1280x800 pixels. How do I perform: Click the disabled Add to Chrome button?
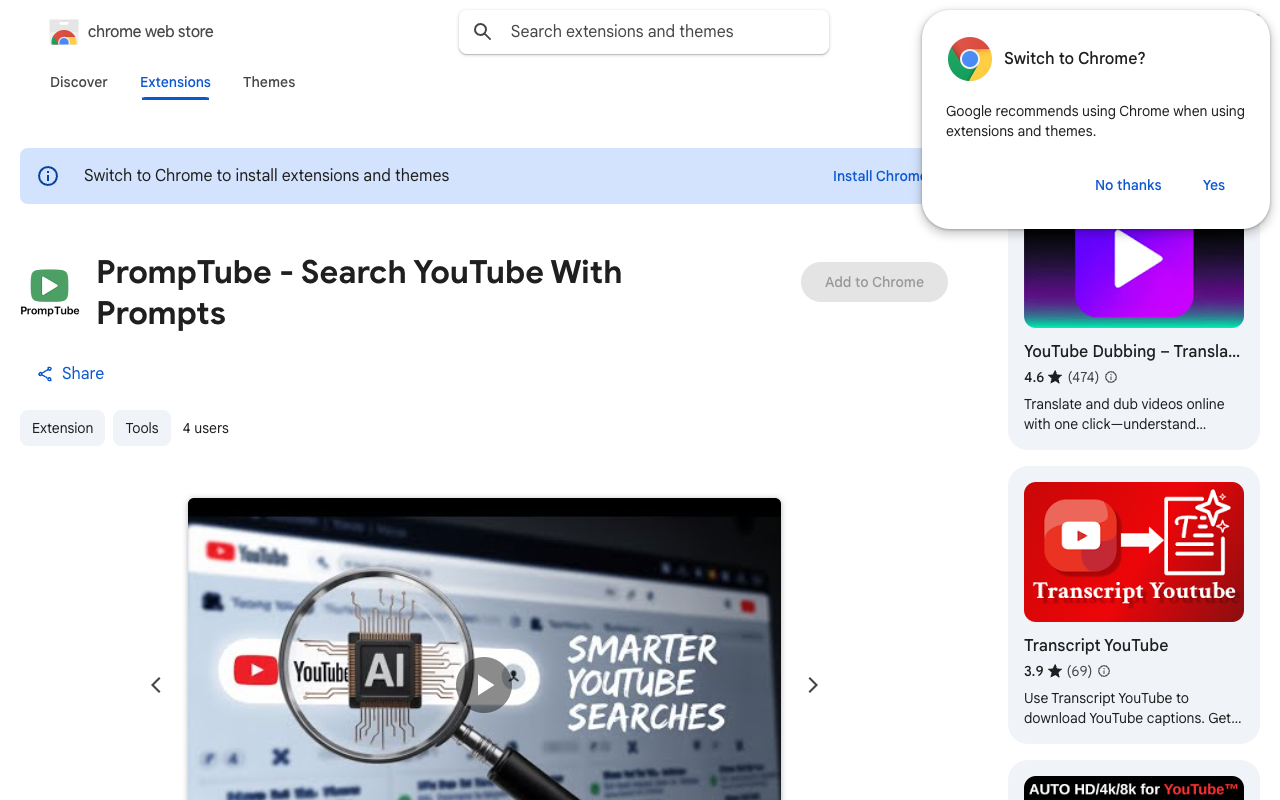[x=874, y=282]
